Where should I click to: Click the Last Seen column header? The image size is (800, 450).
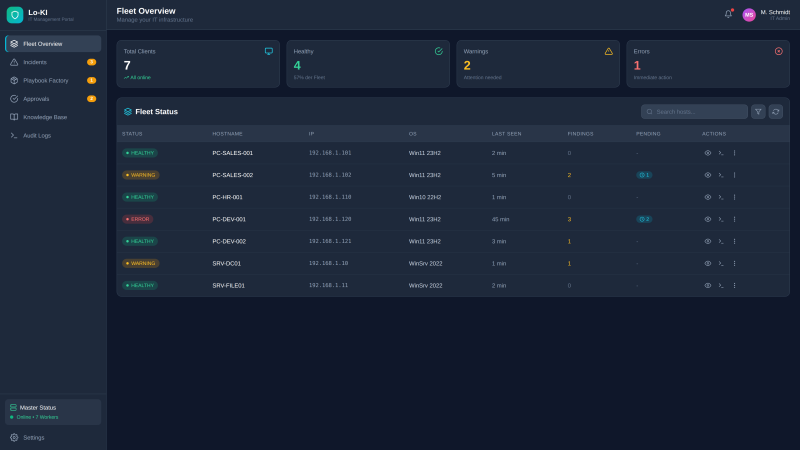click(506, 134)
